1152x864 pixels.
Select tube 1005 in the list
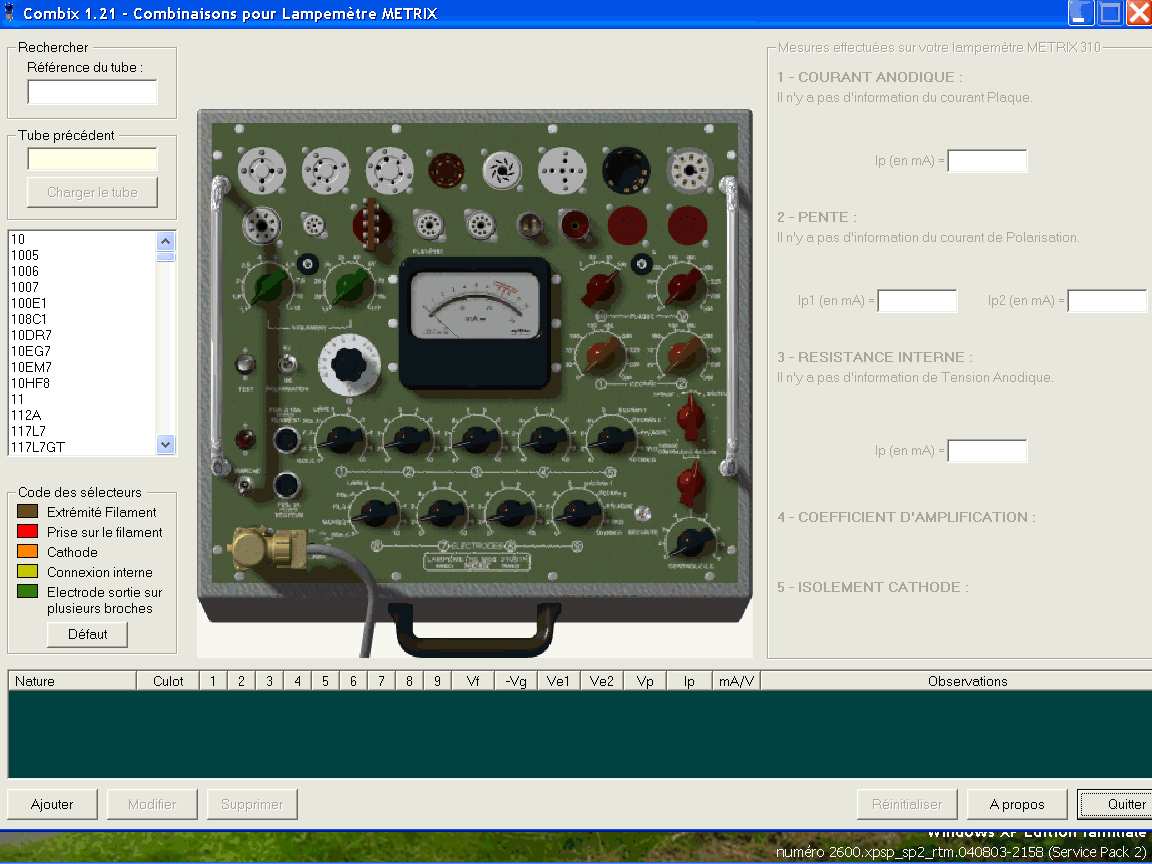click(x=82, y=255)
